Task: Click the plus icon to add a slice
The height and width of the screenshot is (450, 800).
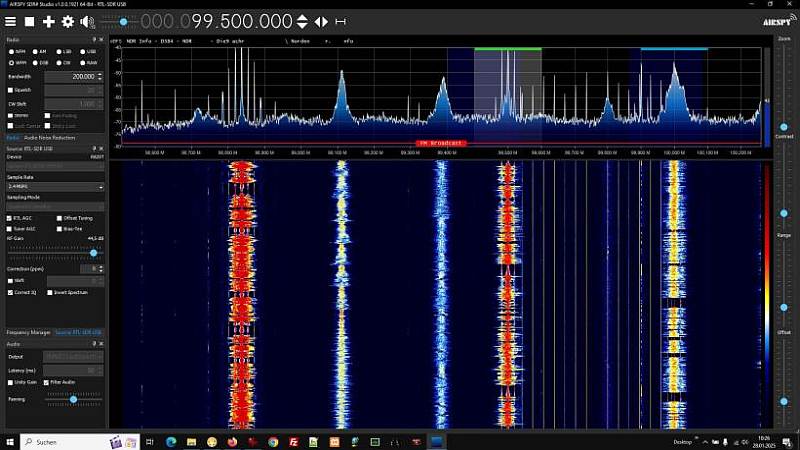Action: 48,21
